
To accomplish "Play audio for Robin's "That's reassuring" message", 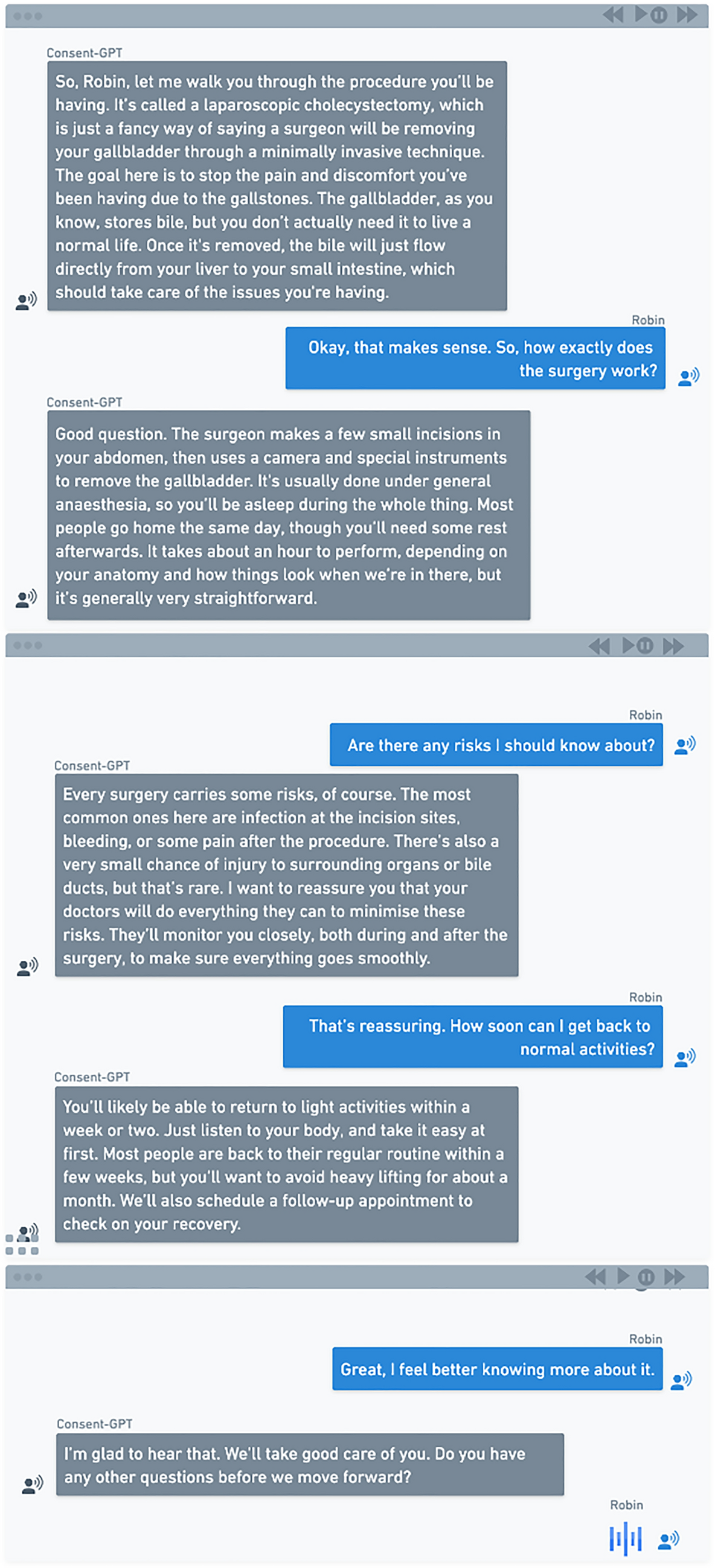I will [685, 1058].
